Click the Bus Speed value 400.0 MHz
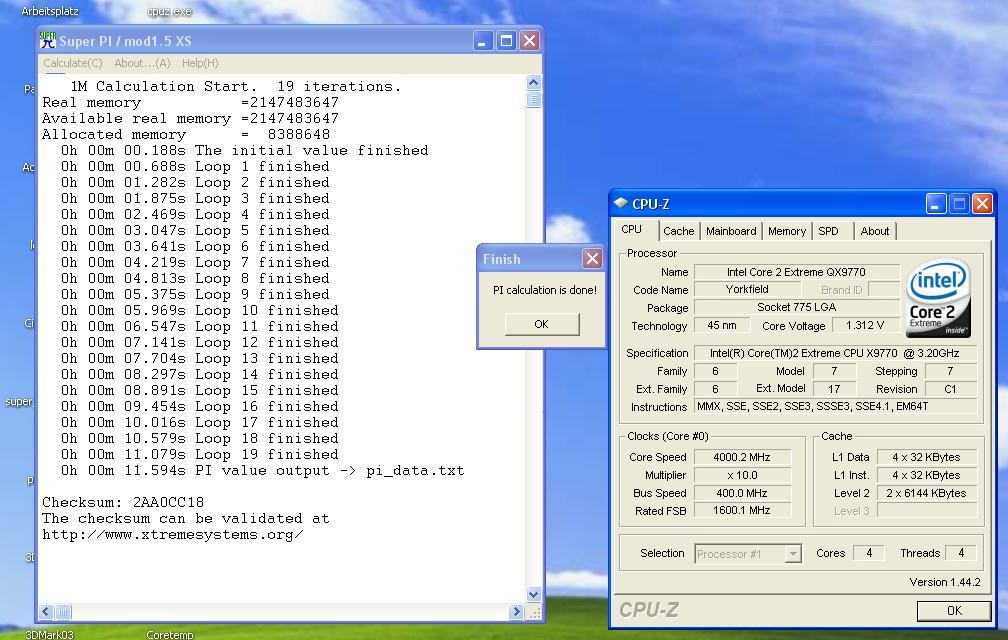This screenshot has width=1008, height=640. [742, 493]
